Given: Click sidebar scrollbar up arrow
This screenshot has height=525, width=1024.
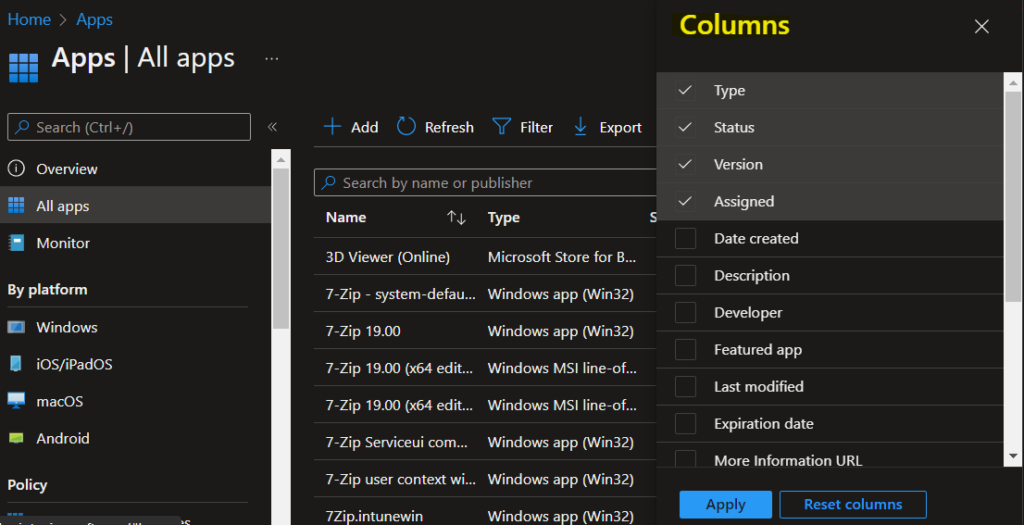Looking at the screenshot, I should click(x=281, y=159).
